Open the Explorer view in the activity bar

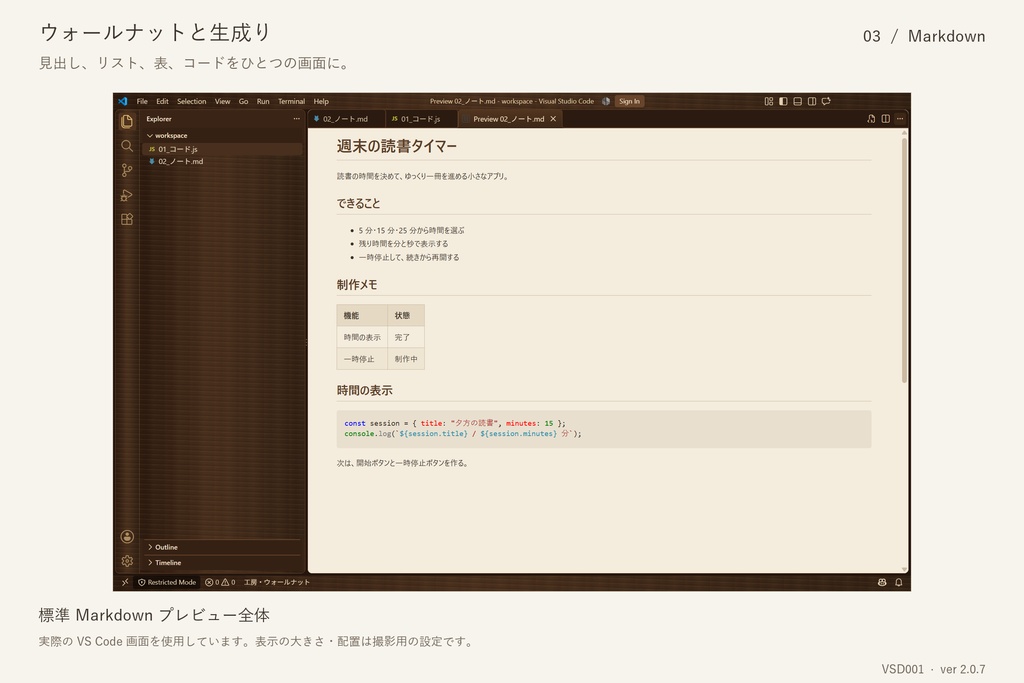coord(127,121)
